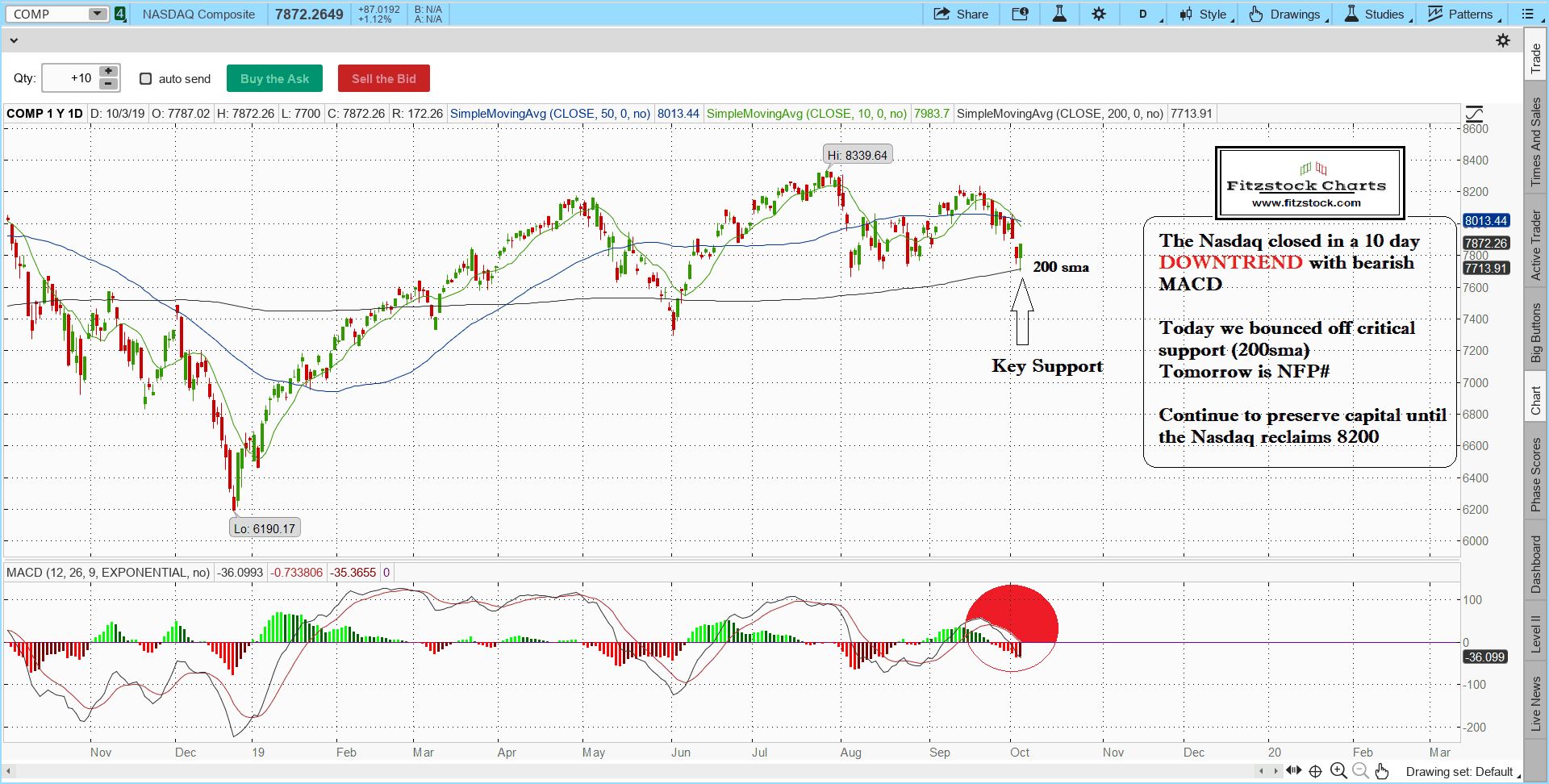Open the flask Edit Studies icon
Image resolution: width=1549 pixels, height=784 pixels.
coord(1059,14)
